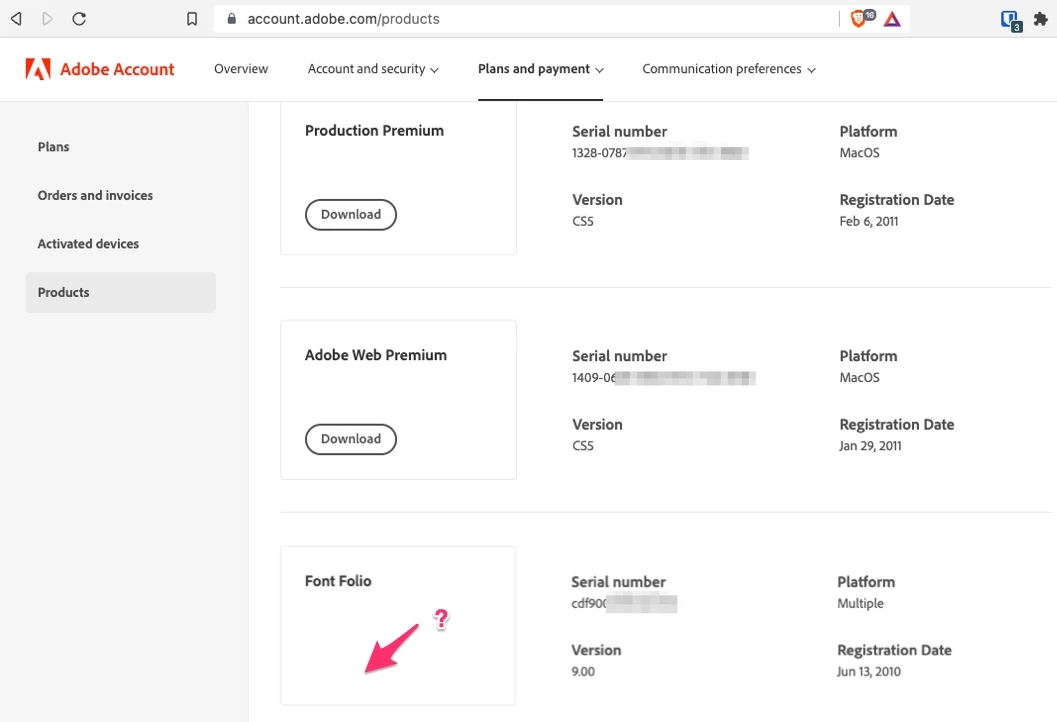The height and width of the screenshot is (722, 1057).
Task: Expand the Plans and payment menu
Action: click(541, 69)
